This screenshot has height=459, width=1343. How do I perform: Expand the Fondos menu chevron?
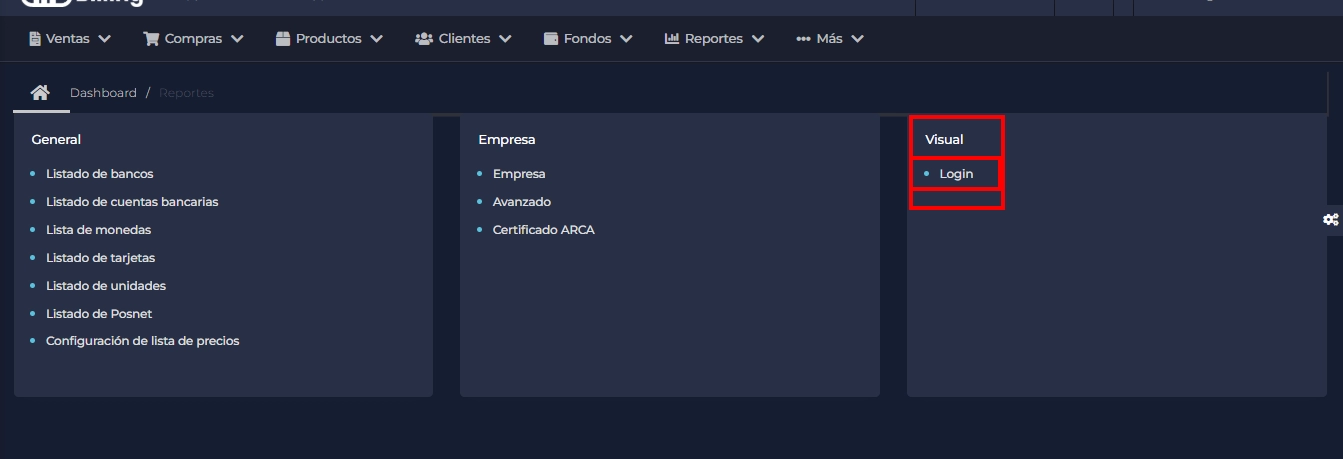[x=626, y=39]
